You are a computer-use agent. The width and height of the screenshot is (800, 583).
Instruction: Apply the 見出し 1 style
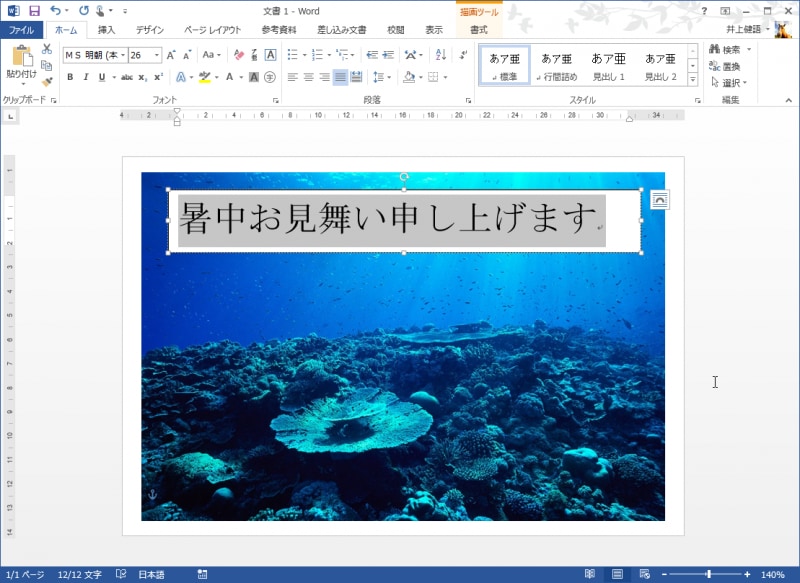[609, 68]
